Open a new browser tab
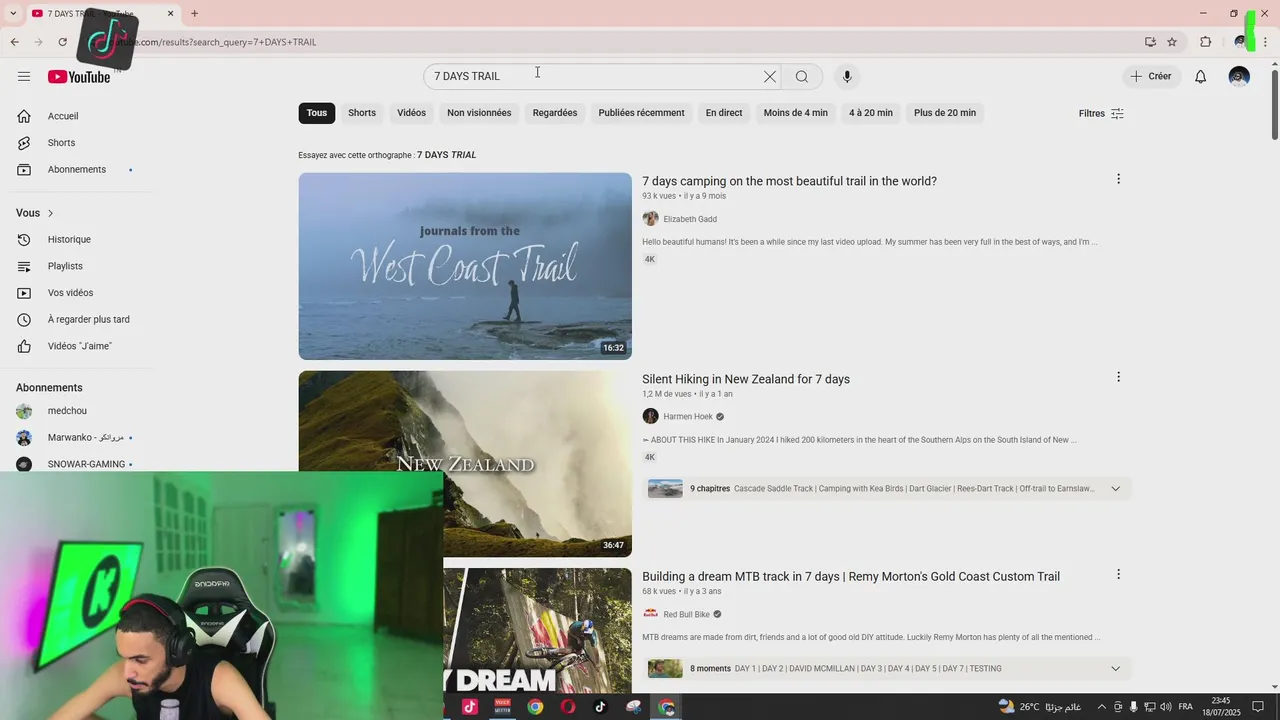 coord(194,13)
